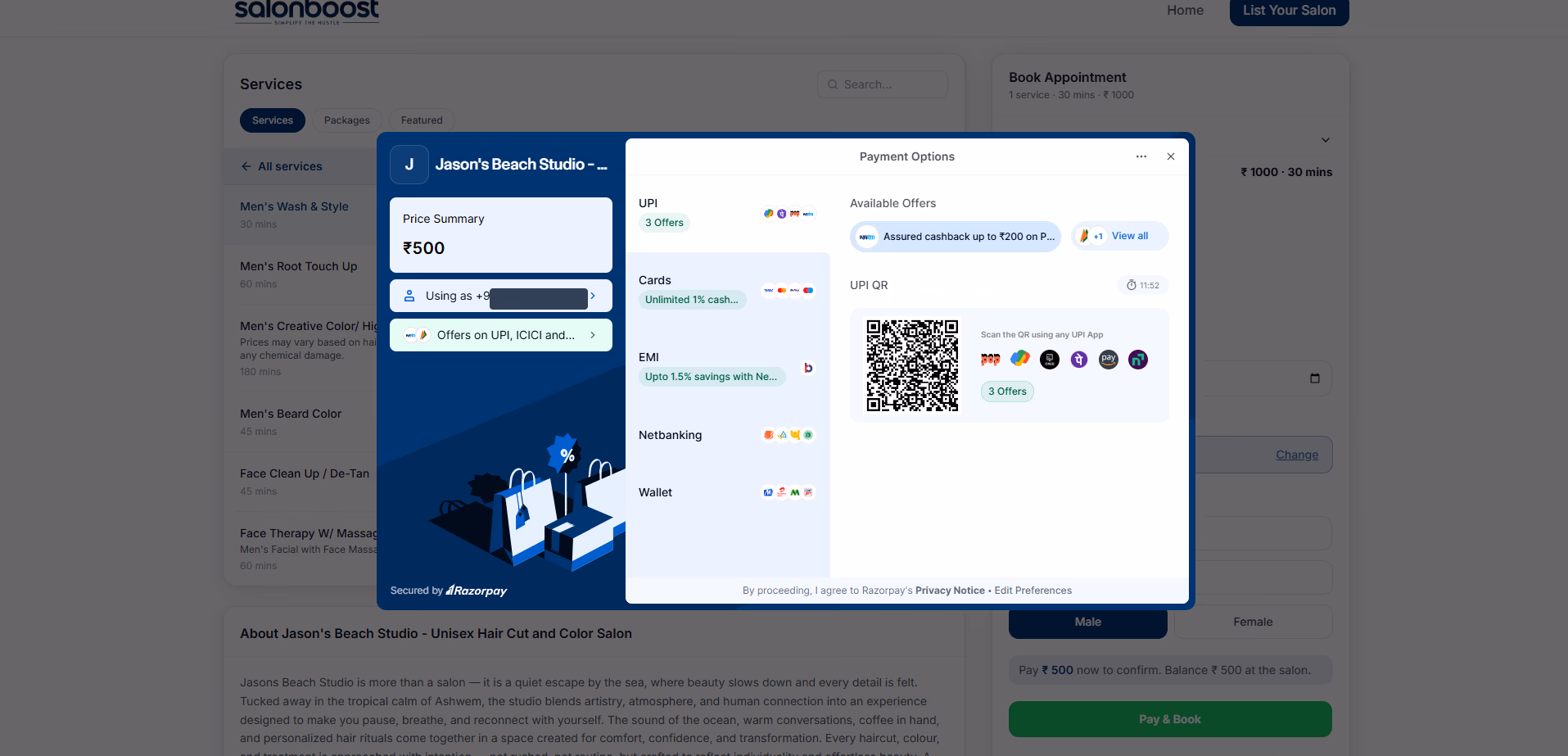Image resolution: width=1568 pixels, height=756 pixels.
Task: Select Netbanking payment method
Action: (x=728, y=435)
